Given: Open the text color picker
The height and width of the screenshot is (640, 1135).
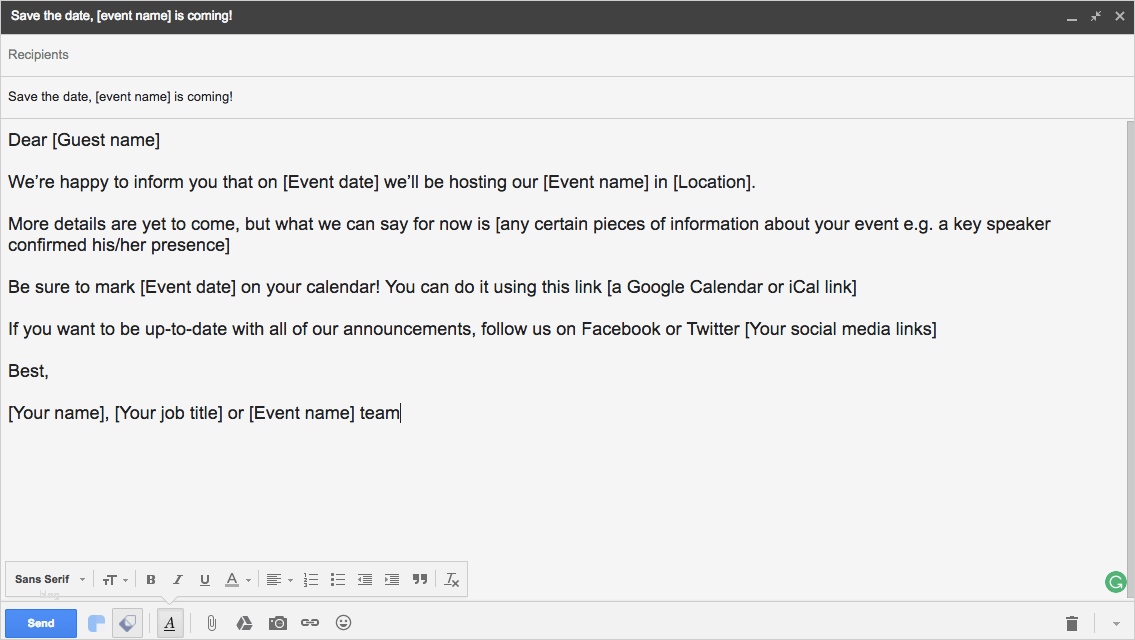Looking at the screenshot, I should point(237,580).
